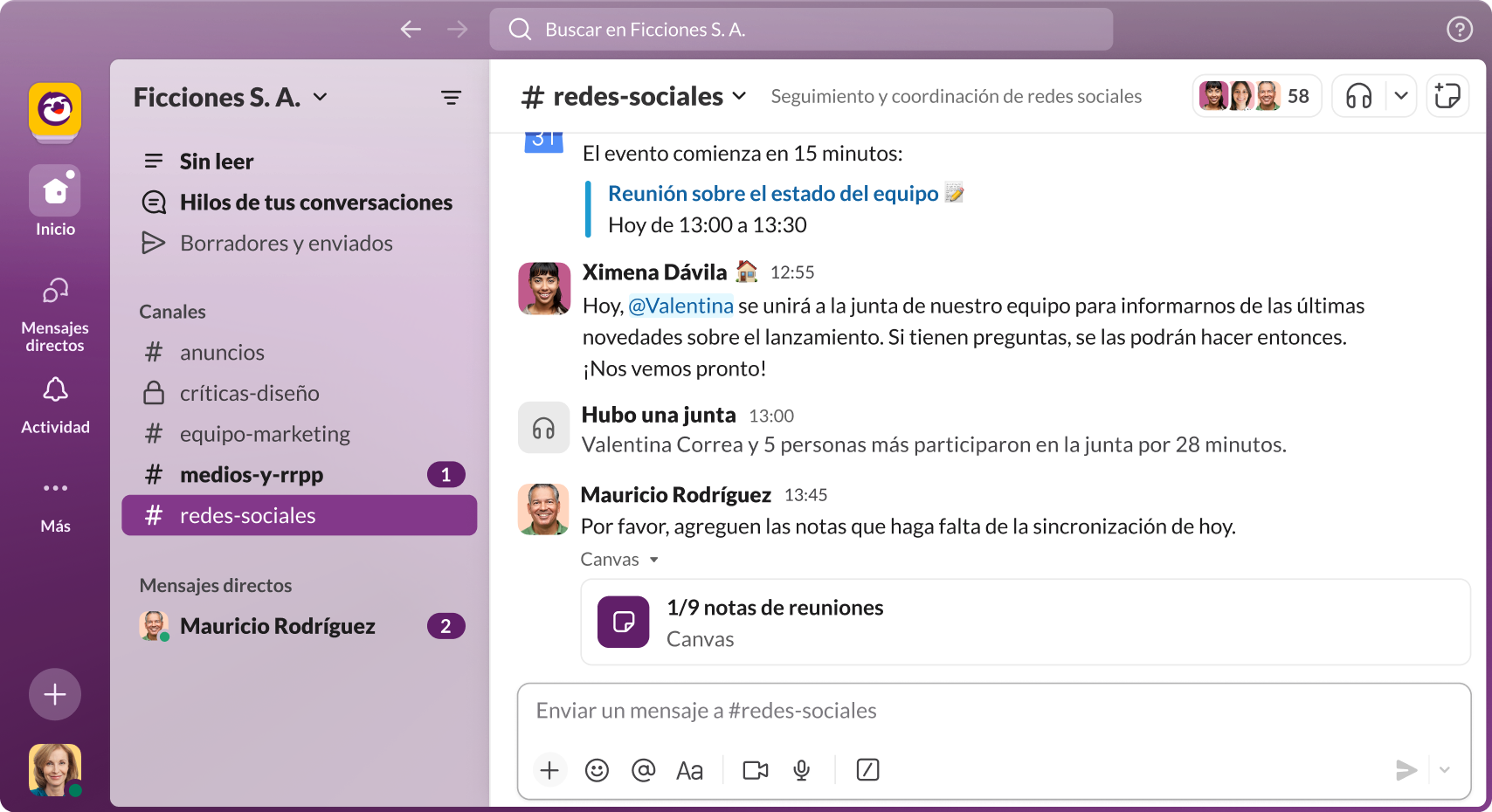1492x812 pixels.
Task: Start a huddle with the headphones toggle
Action: tap(1355, 96)
